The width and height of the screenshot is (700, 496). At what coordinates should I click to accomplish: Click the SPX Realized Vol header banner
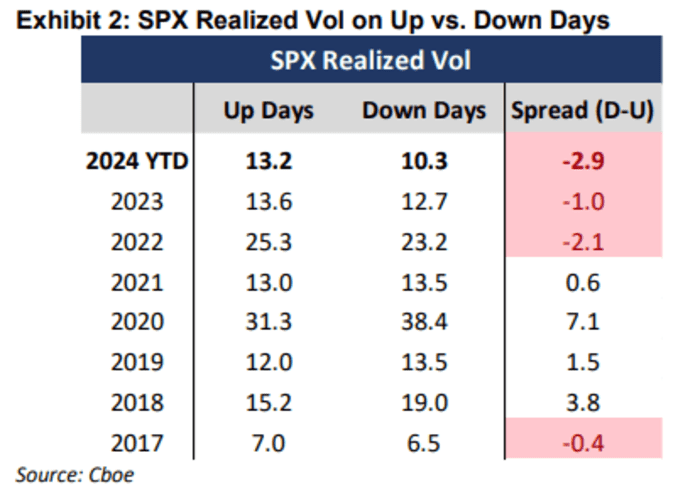(x=371, y=61)
